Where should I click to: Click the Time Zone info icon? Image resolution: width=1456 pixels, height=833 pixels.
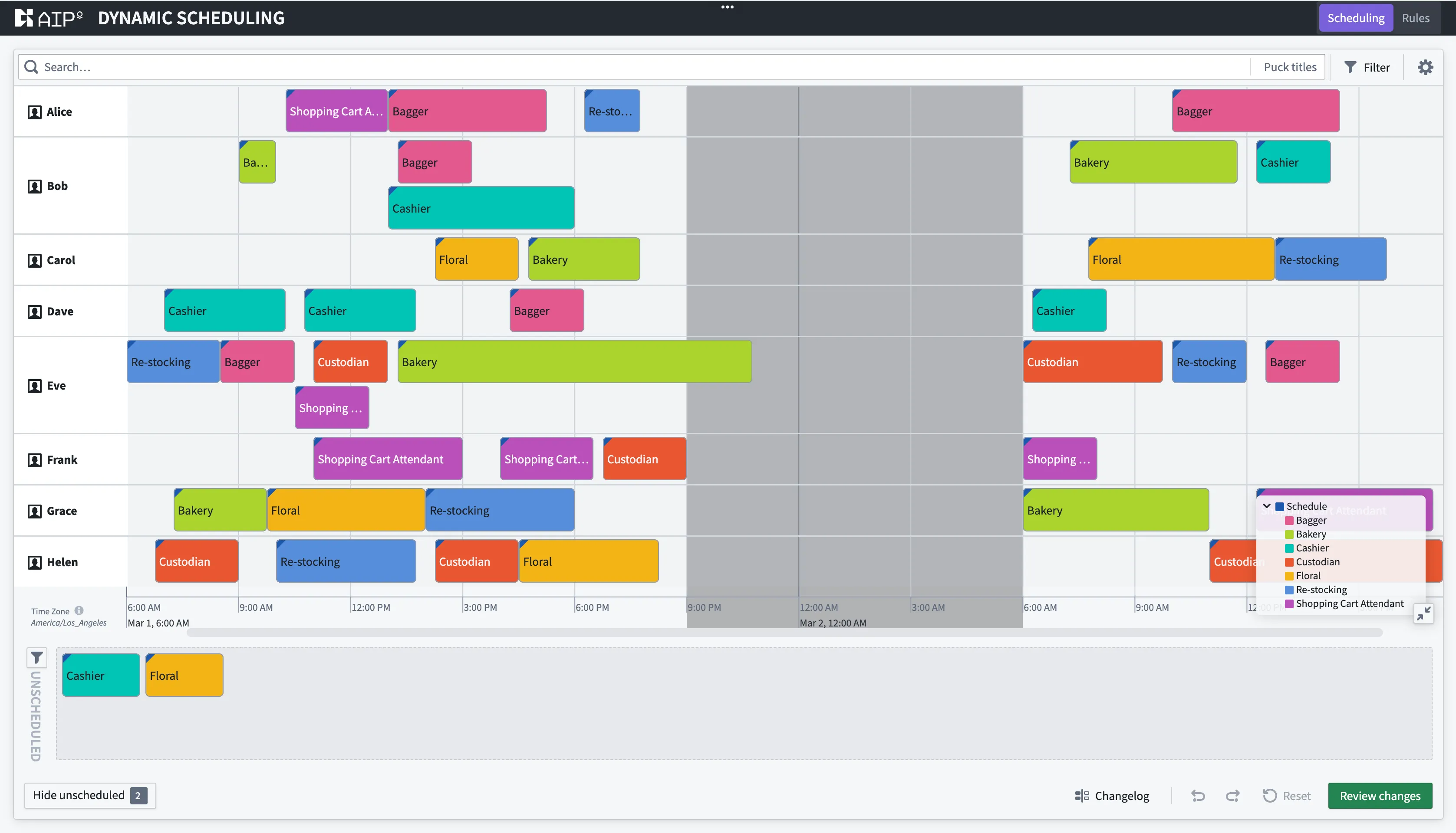79,610
